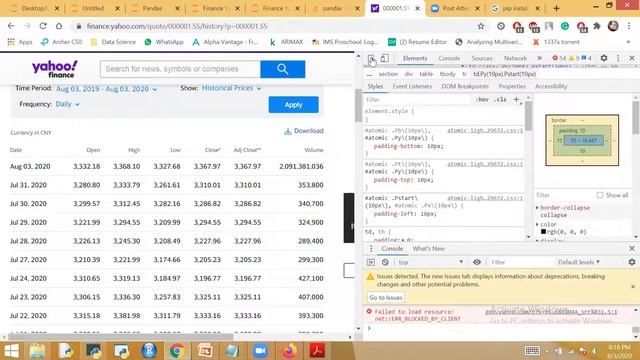Dismiss the issues detected banner
This screenshot has width=640, height=360.
pyautogui.click(x=633, y=287)
